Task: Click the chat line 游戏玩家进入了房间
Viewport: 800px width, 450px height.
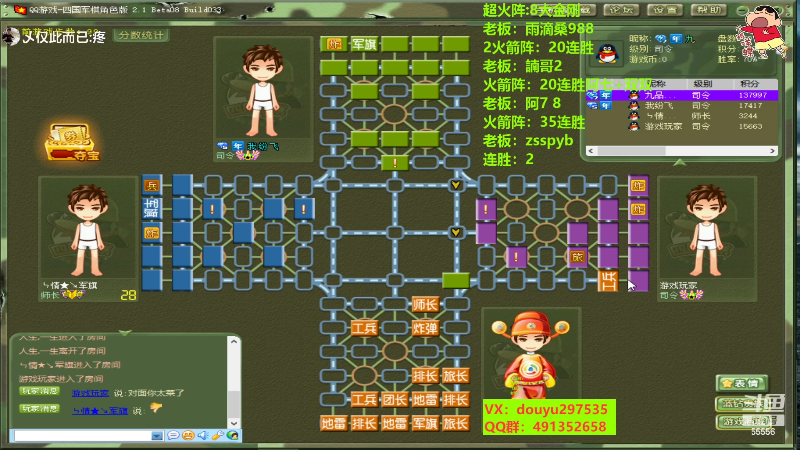Action: pos(61,379)
